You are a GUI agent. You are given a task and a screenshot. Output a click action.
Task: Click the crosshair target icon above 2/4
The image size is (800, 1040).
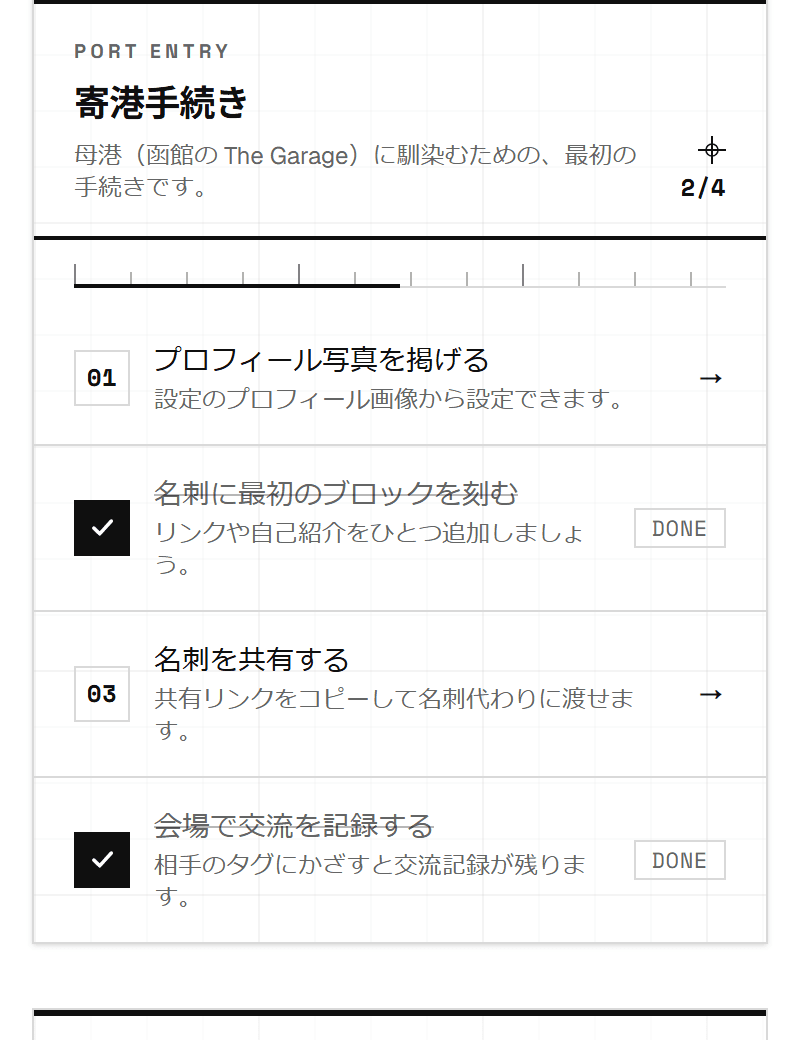click(712, 150)
